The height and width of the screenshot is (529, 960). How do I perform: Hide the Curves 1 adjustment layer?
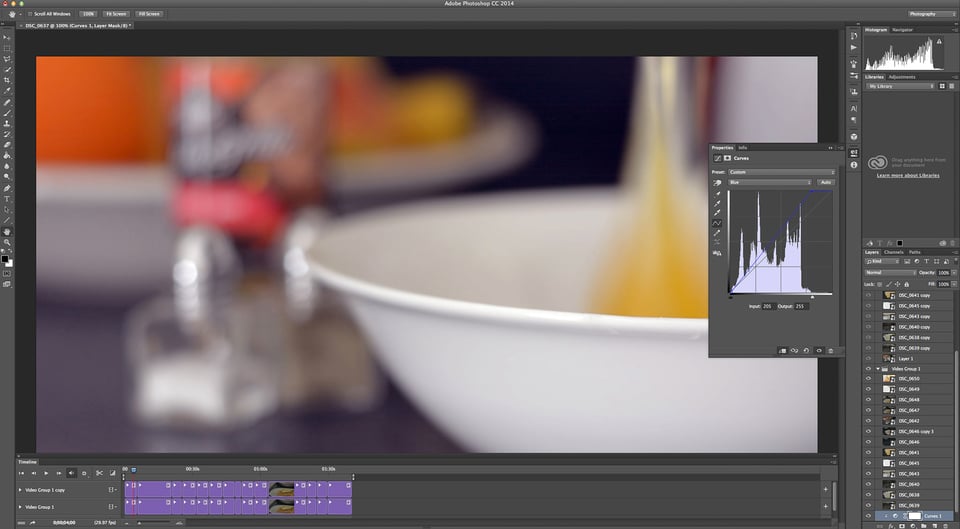[868, 516]
